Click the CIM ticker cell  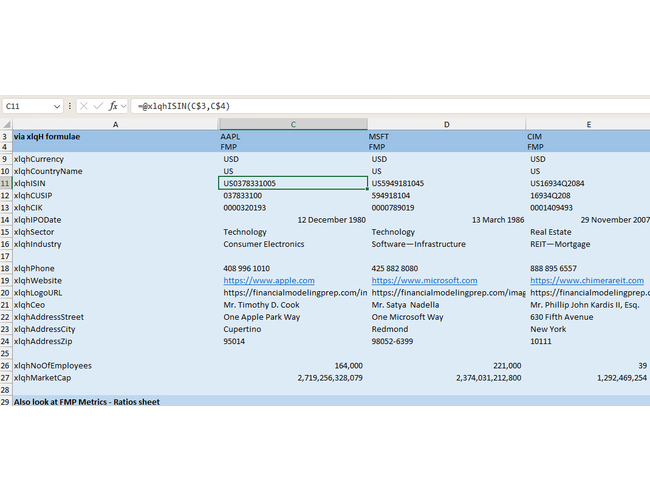coord(588,136)
